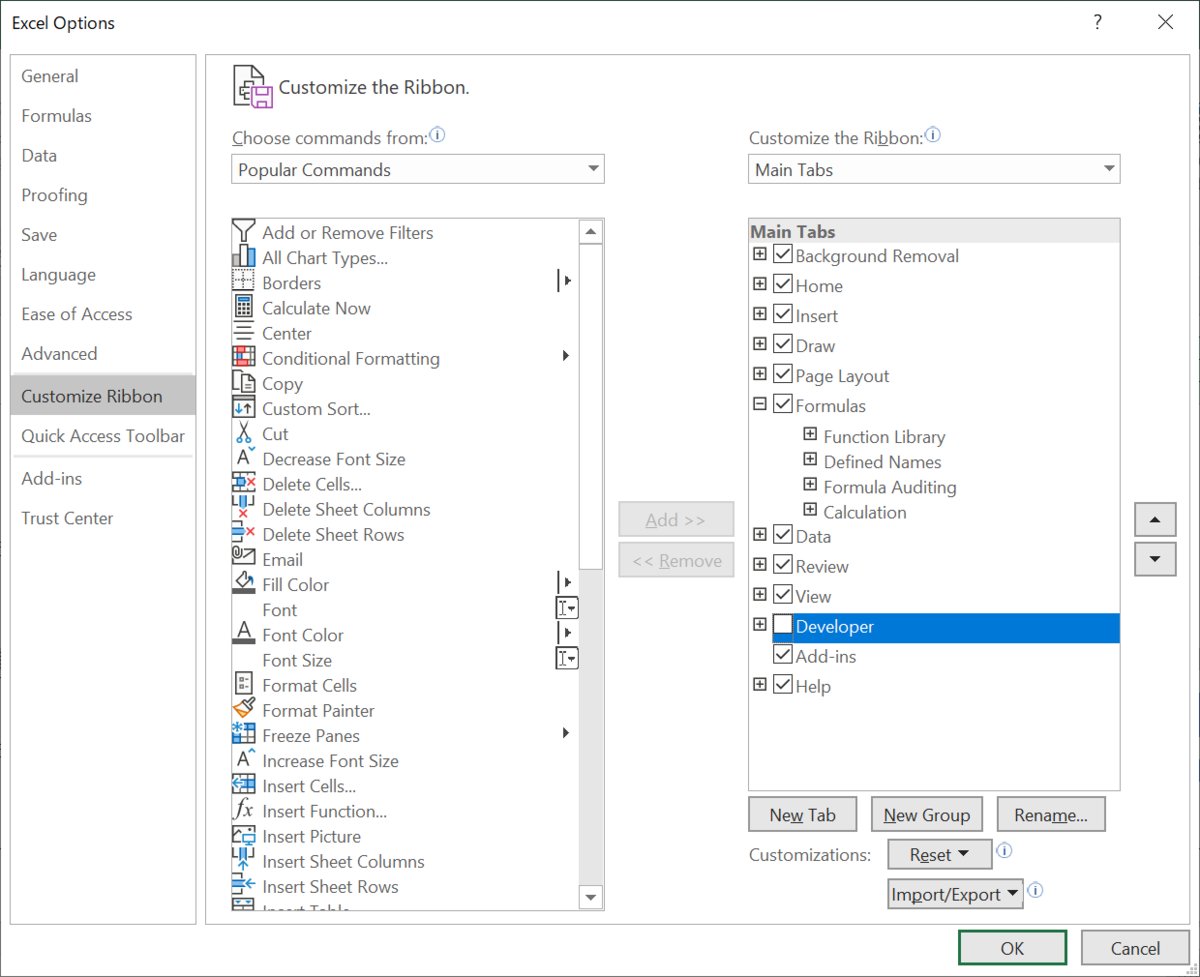Click the Decrease Font Size icon
The height and width of the screenshot is (977, 1200).
pos(244,458)
